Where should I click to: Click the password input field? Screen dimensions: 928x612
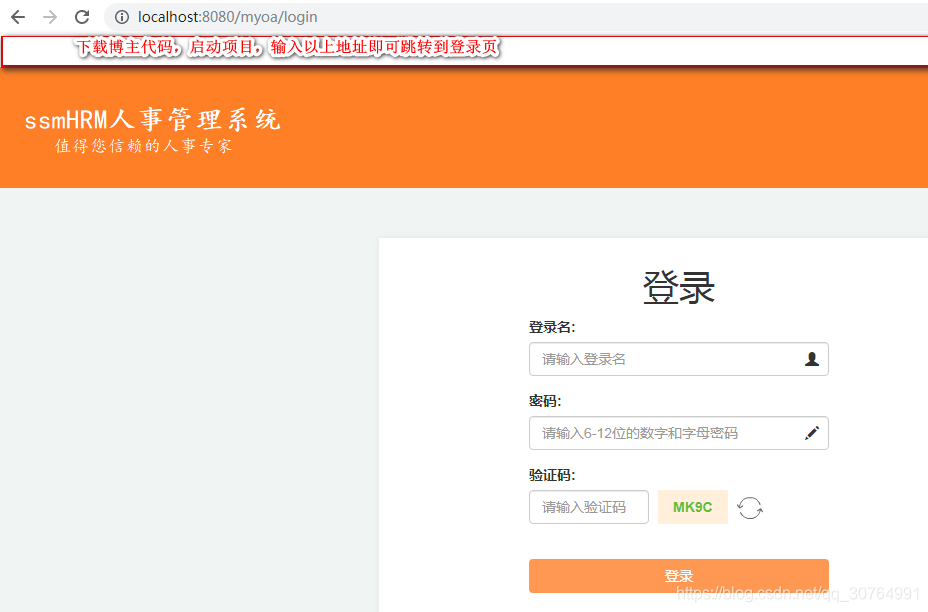click(x=650, y=433)
